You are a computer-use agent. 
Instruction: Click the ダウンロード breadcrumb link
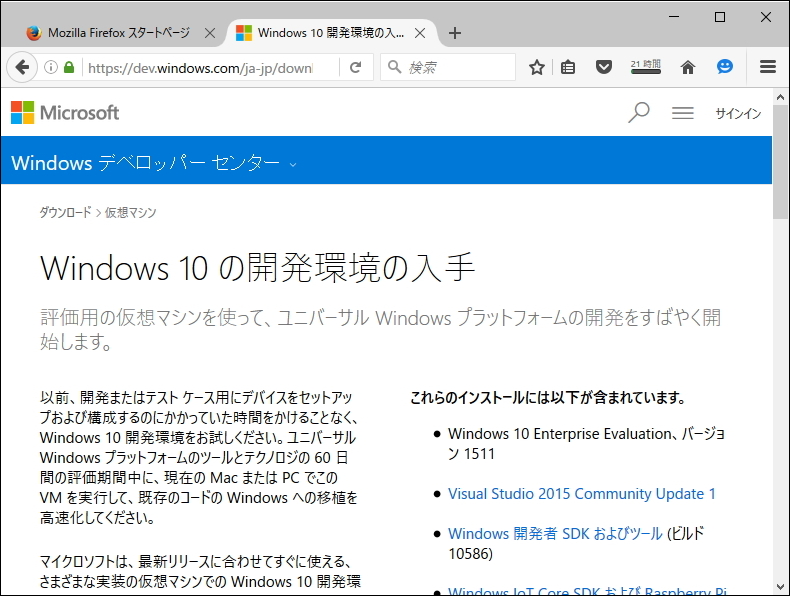pyautogui.click(x=65, y=212)
